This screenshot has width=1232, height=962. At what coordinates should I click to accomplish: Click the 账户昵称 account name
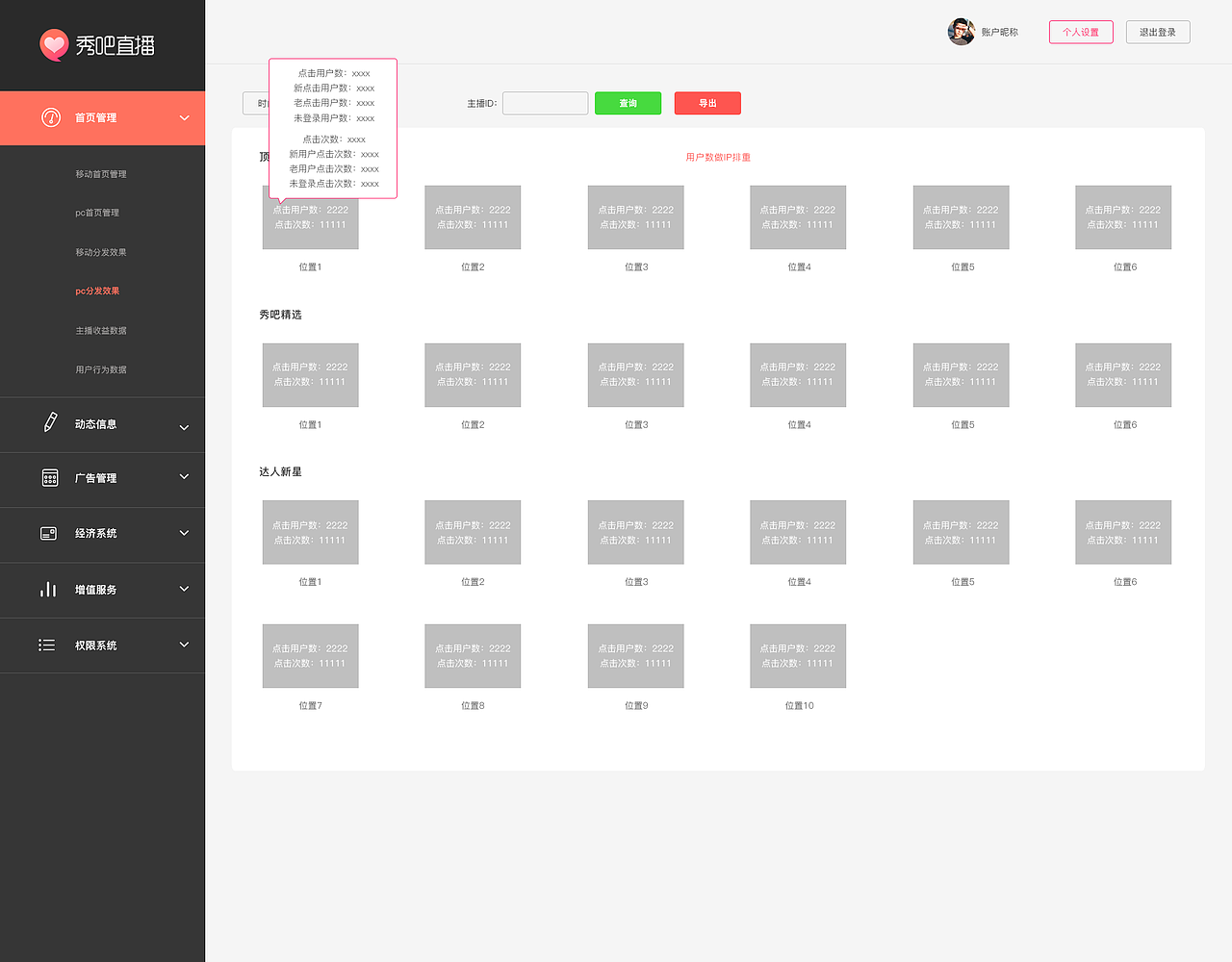tap(999, 32)
